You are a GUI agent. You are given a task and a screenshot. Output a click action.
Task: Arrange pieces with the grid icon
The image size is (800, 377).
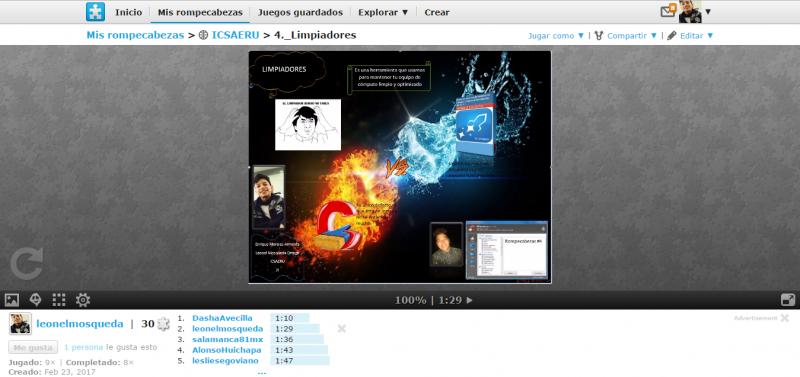click(x=59, y=300)
